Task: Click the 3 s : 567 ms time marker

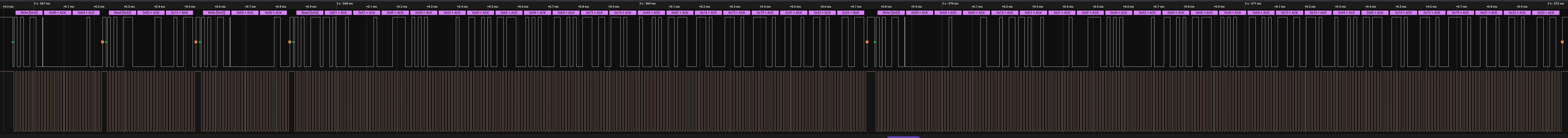Action: pos(41,3)
